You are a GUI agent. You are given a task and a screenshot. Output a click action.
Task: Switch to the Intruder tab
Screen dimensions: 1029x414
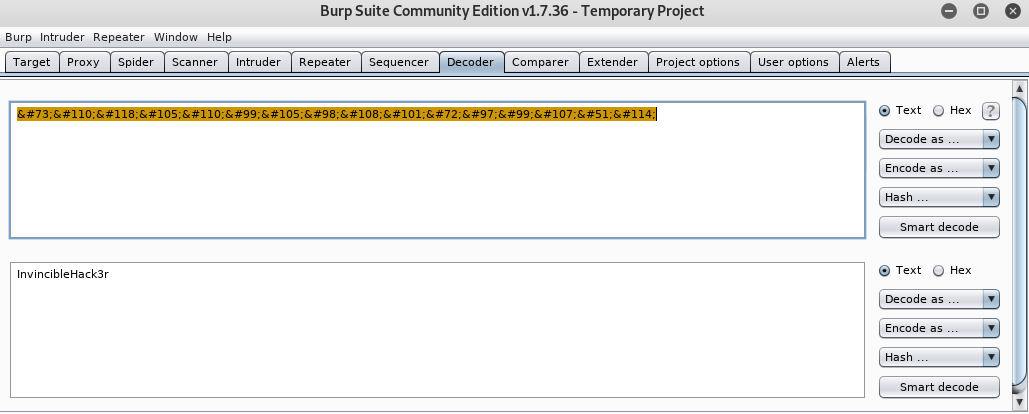click(x=259, y=62)
